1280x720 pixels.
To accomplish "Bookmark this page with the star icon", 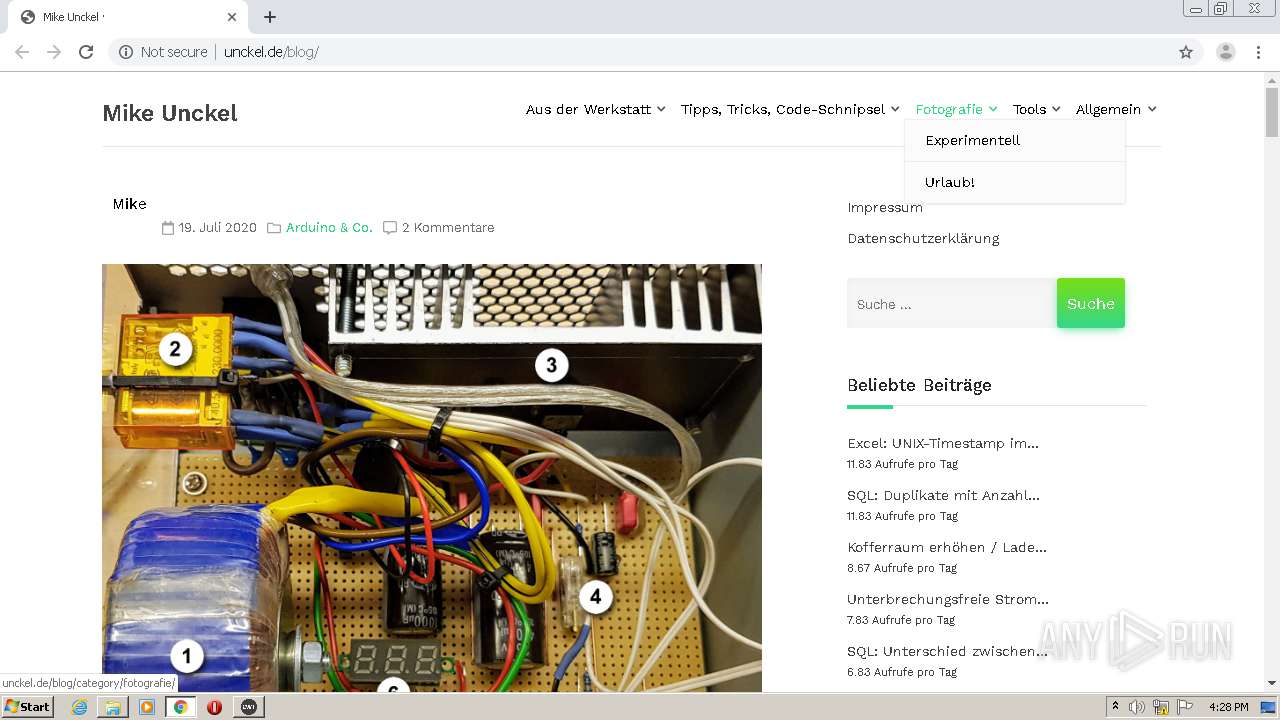I will (x=1186, y=52).
